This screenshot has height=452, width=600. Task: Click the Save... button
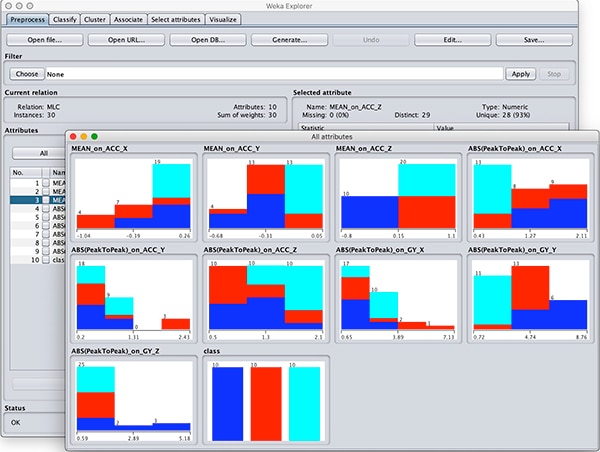click(x=533, y=40)
